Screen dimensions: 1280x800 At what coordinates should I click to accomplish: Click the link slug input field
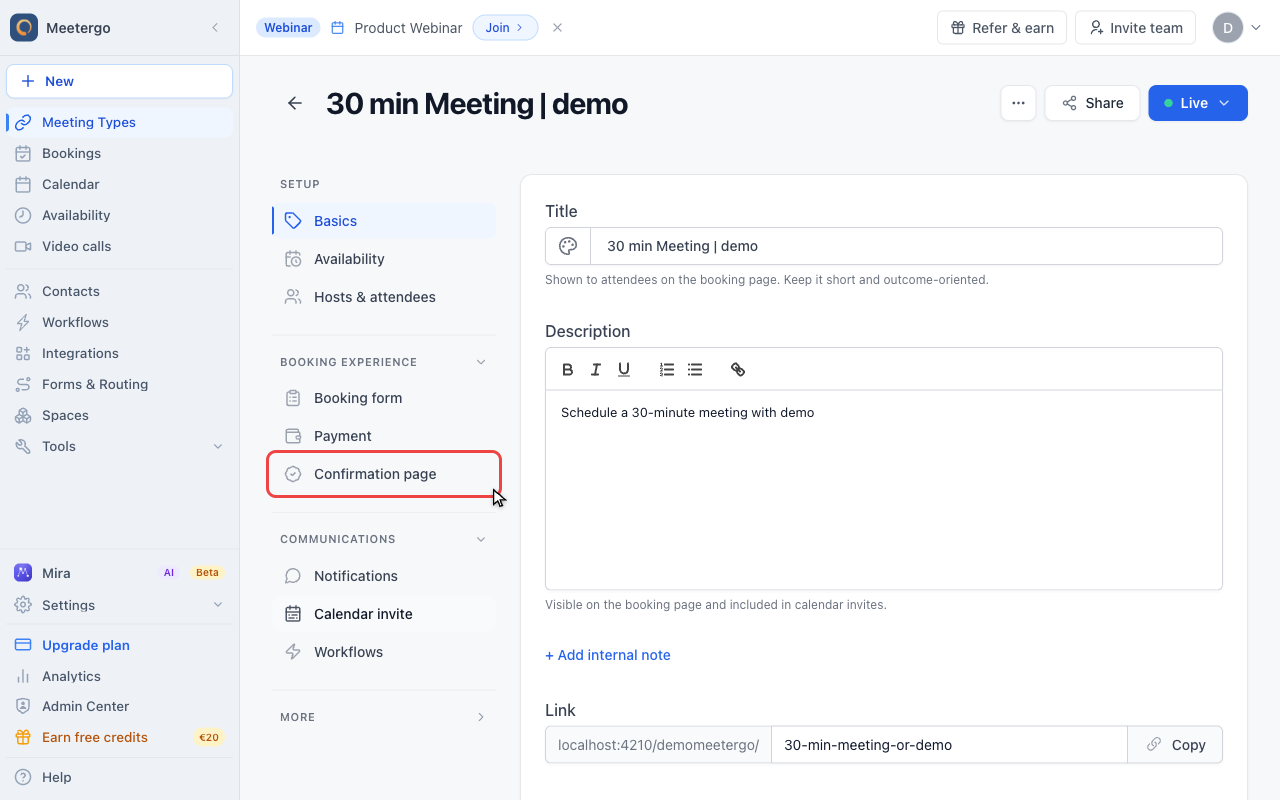[949, 745]
